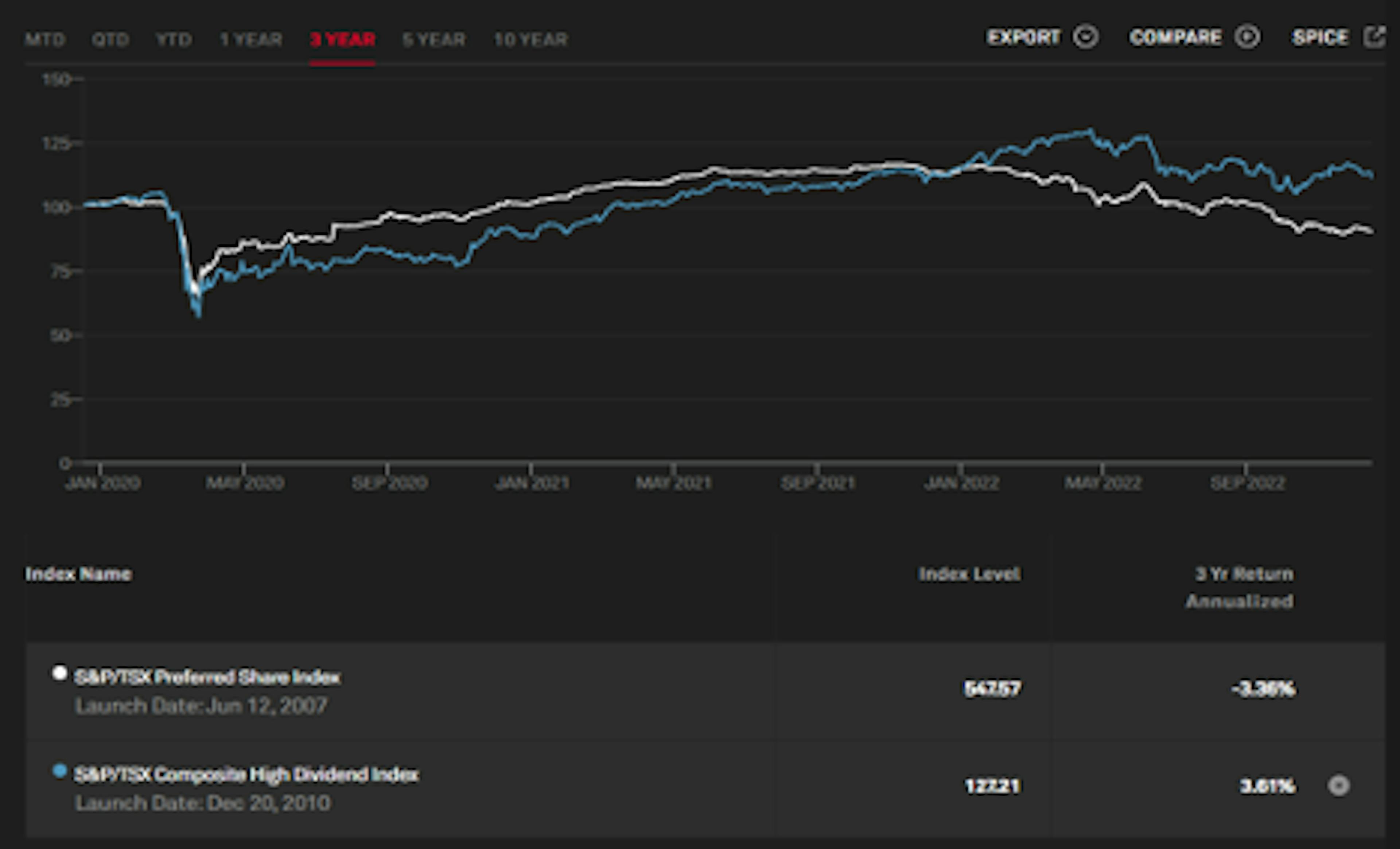Screen dimensions: 1400x849
Task: Choose the YTD time period
Action: 173,39
